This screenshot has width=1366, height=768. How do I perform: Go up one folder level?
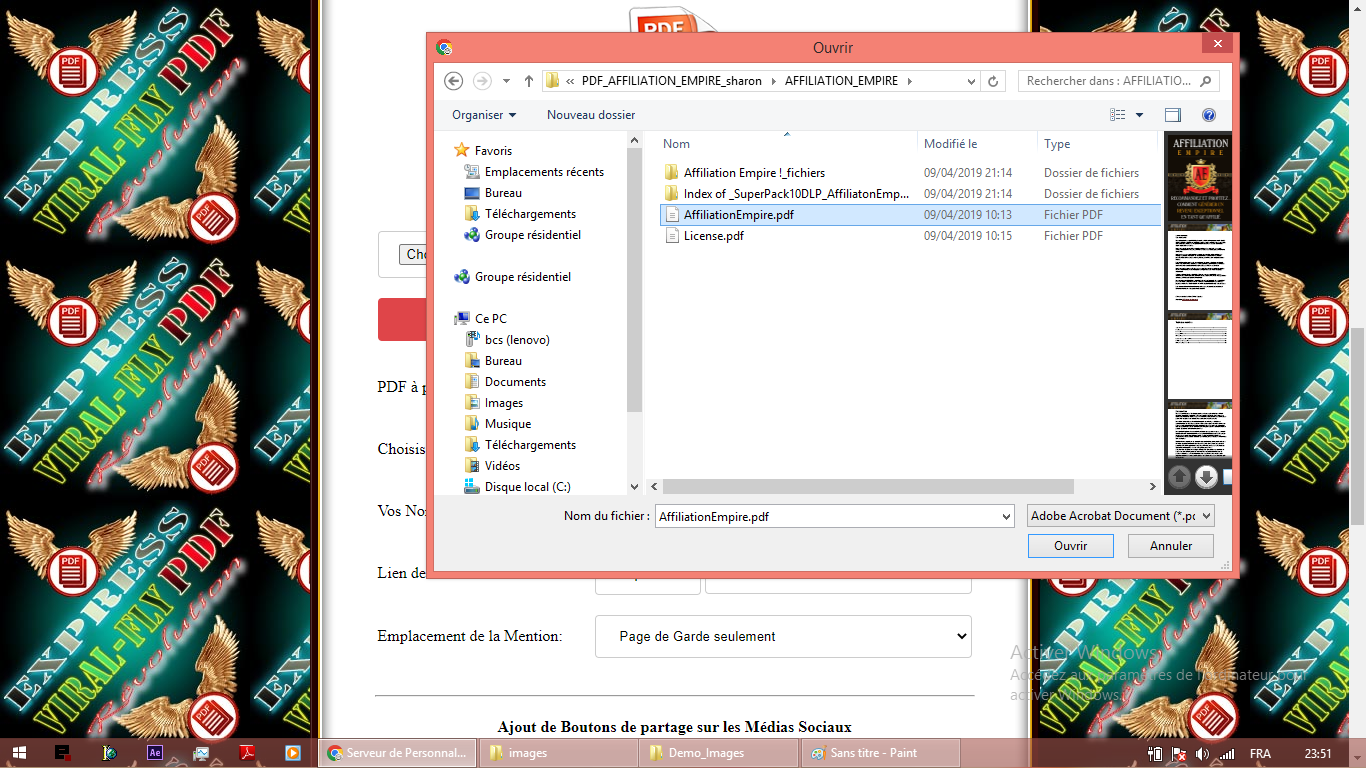coord(529,81)
